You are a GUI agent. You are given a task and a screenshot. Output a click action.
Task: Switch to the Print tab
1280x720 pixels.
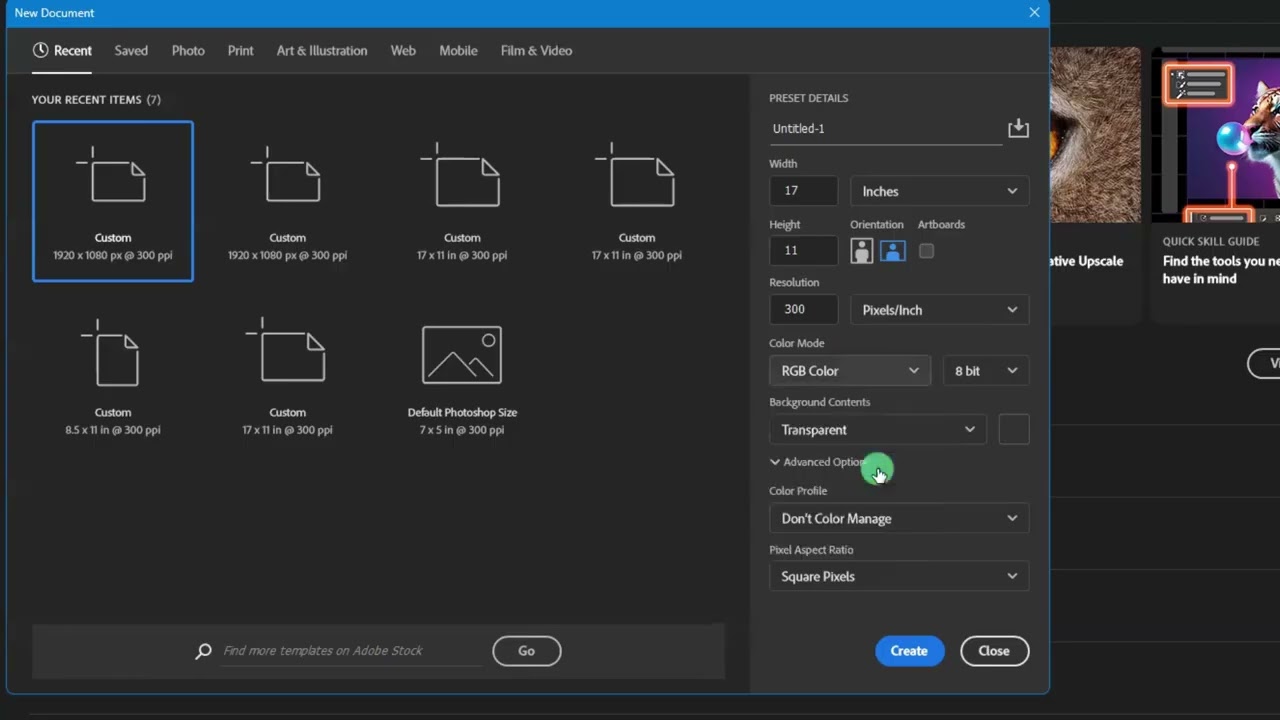[x=240, y=50]
